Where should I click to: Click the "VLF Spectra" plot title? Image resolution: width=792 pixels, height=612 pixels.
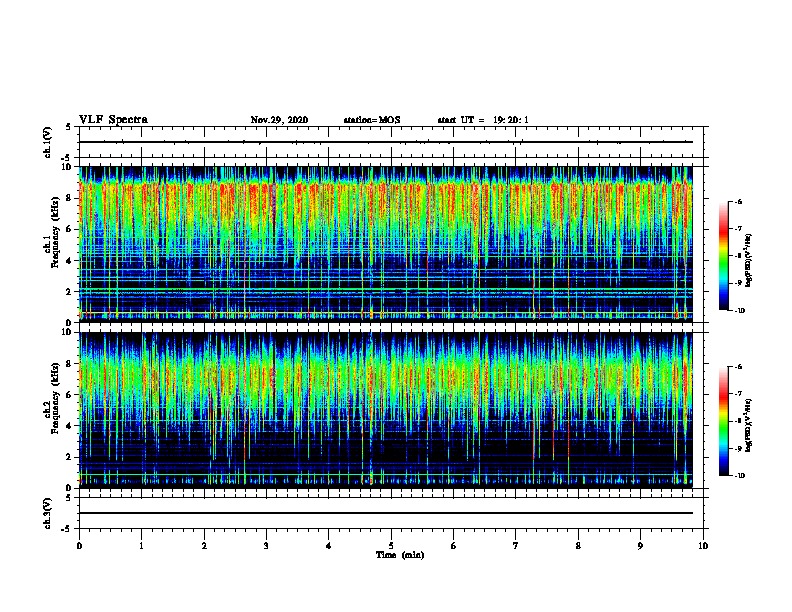[113, 120]
